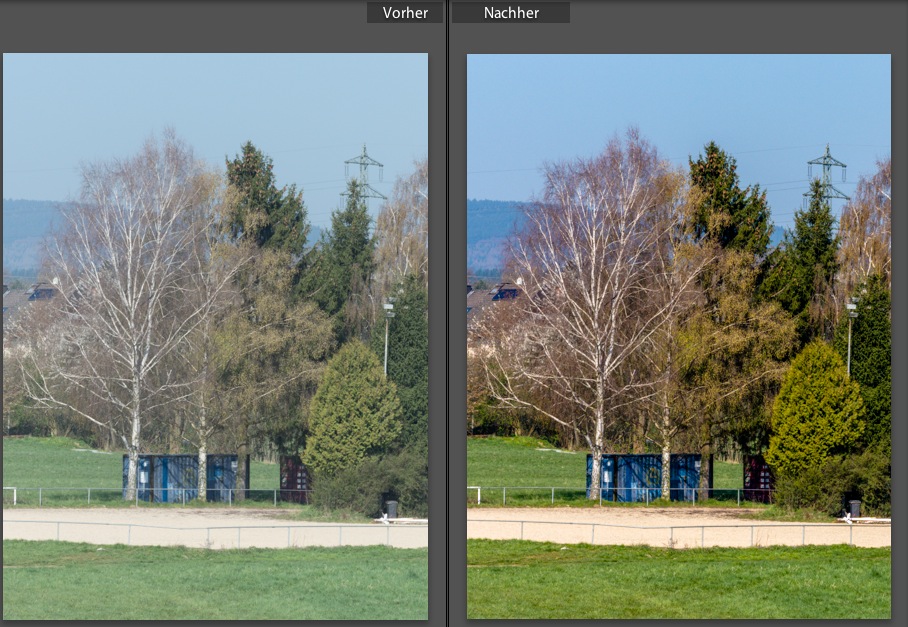Click the trash bin in the Nachher photo
908x627 pixels.
tap(855, 509)
